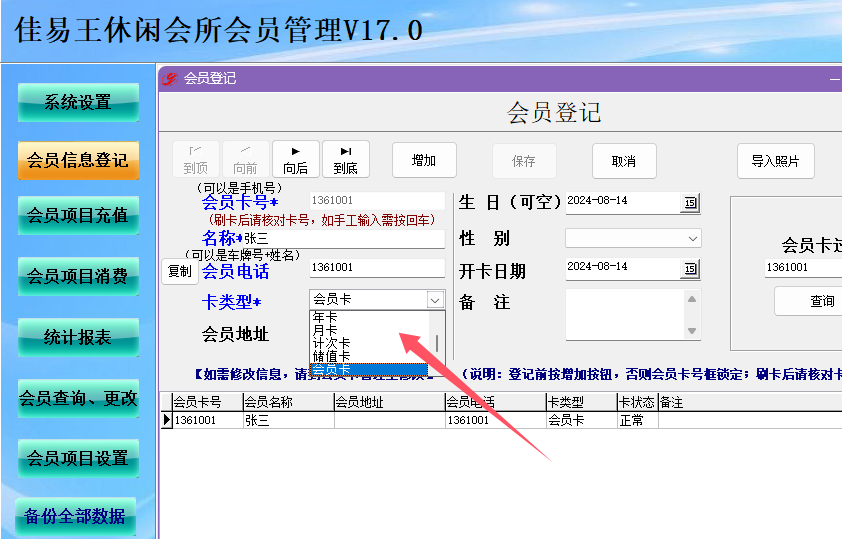
Task: Open the 系统设置 sidebar menu
Action: 78,102
